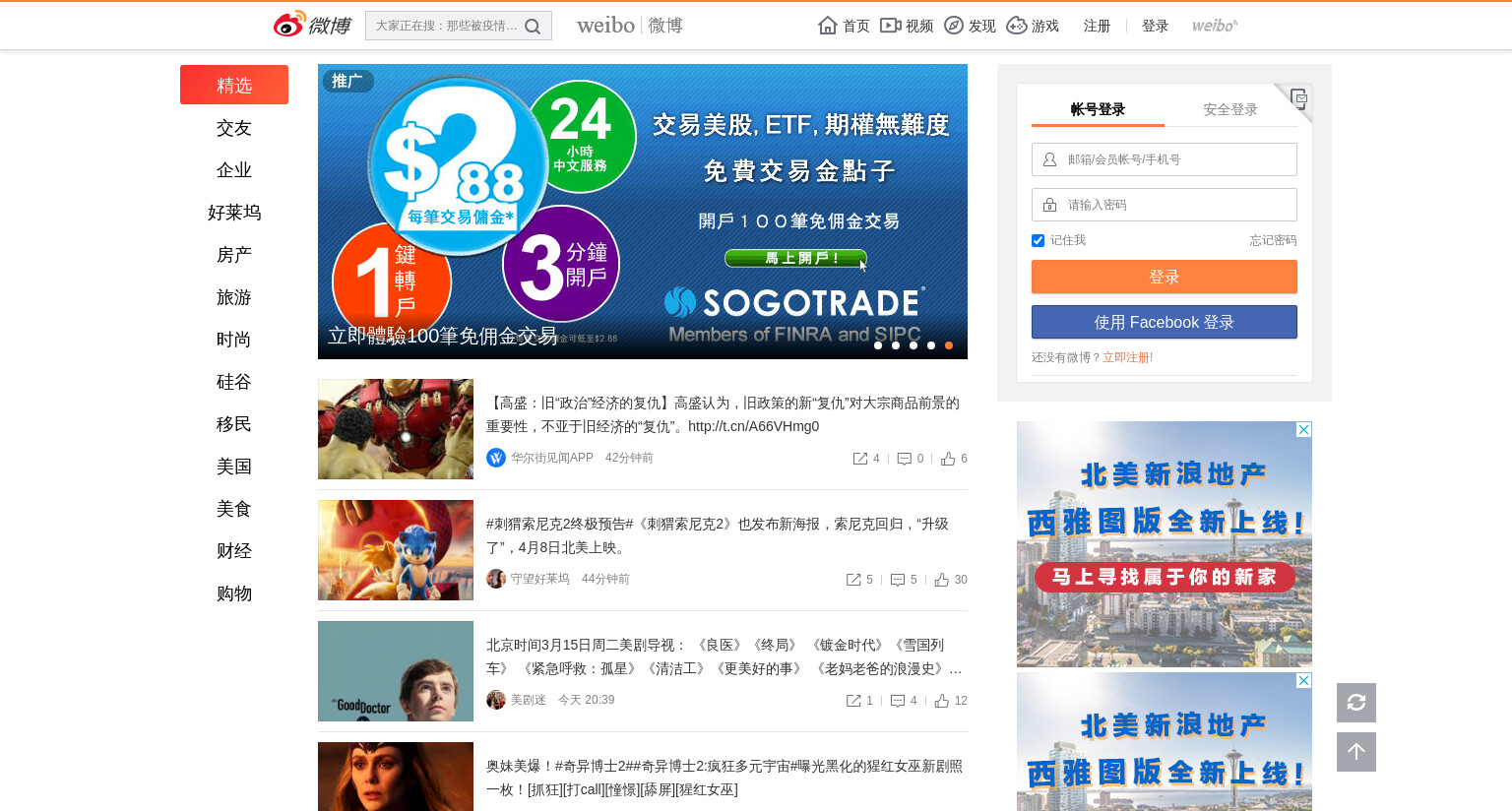Click the back-to-top arrow button
This screenshot has width=1512, height=811.
pyautogui.click(x=1356, y=752)
